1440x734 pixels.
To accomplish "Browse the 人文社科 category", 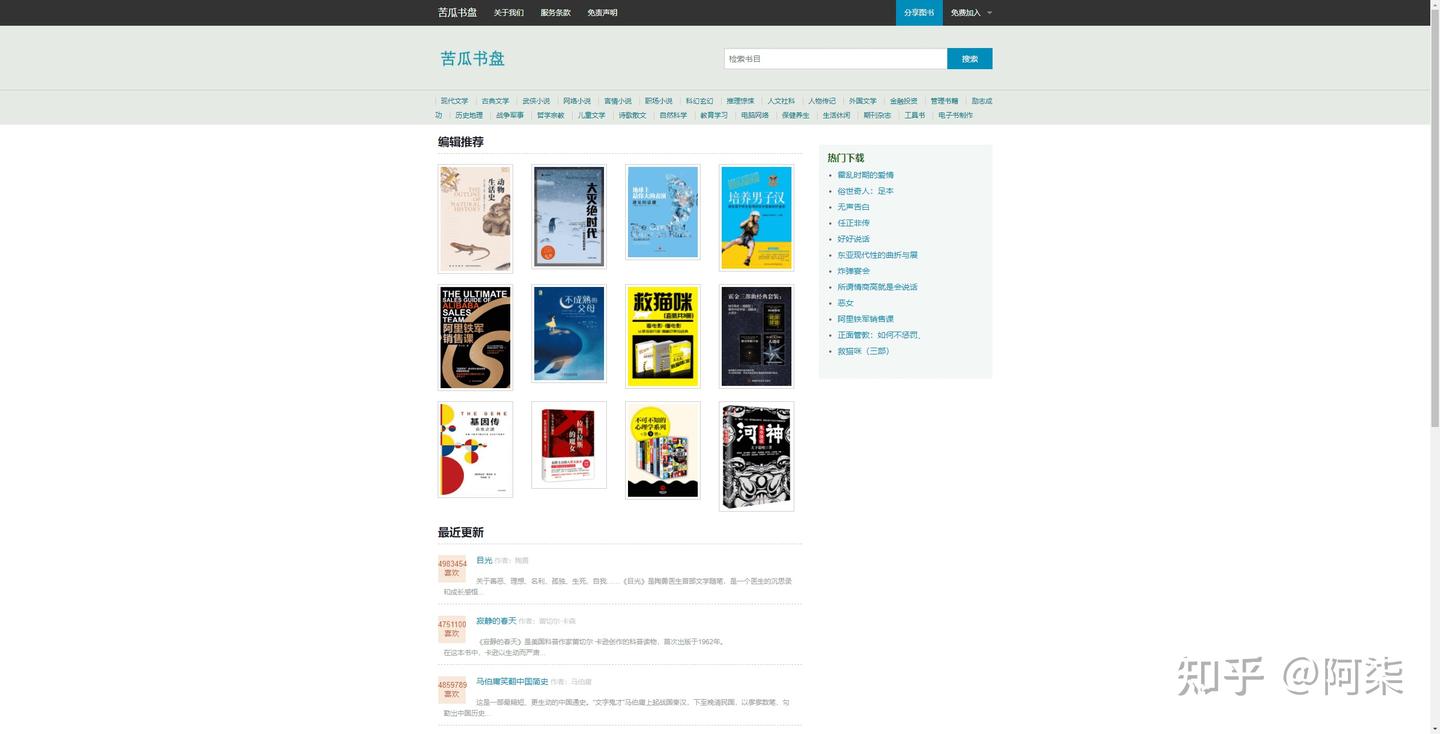I will click(781, 101).
